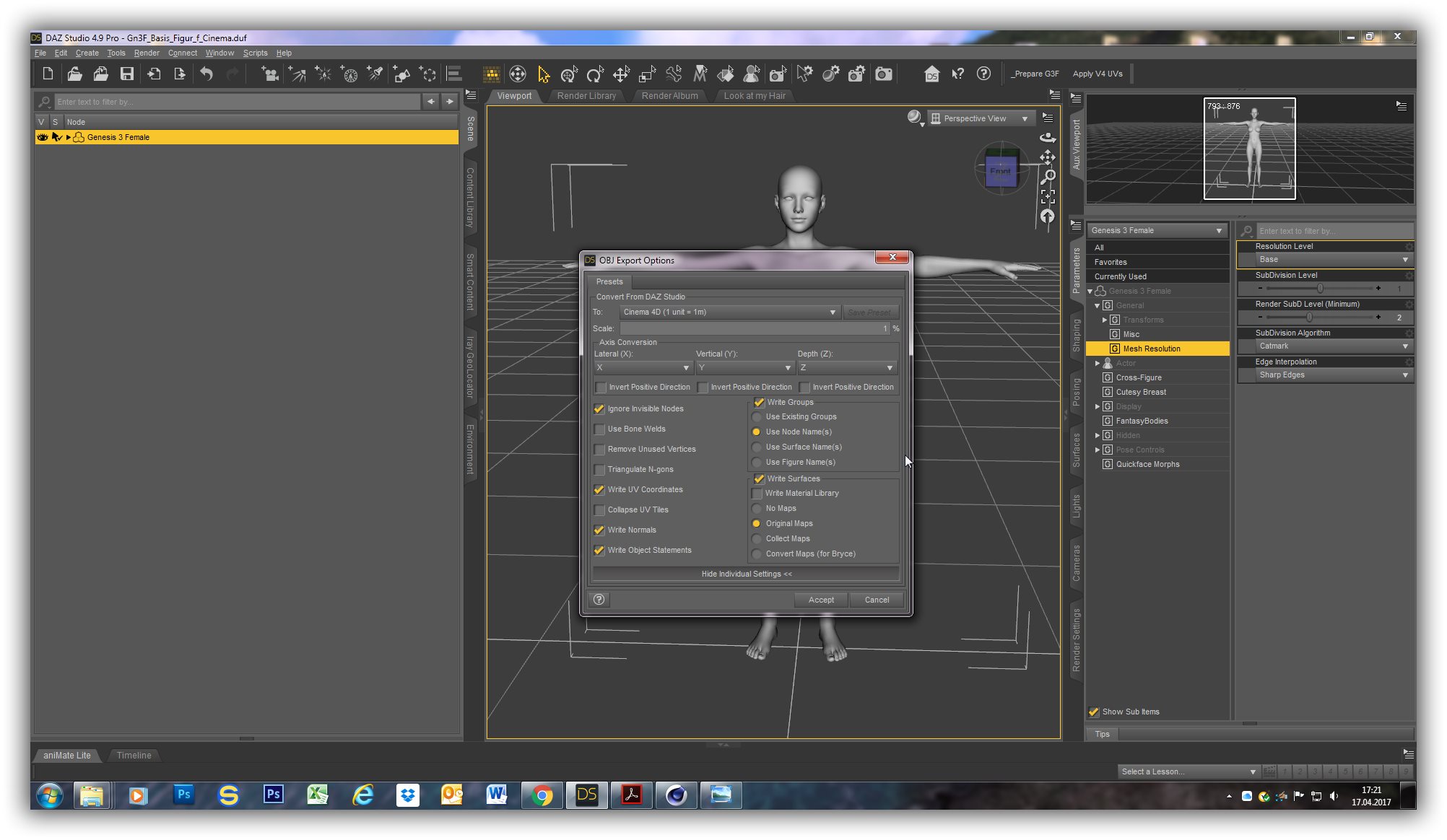Select the Translate (move) tool icon

(x=621, y=74)
